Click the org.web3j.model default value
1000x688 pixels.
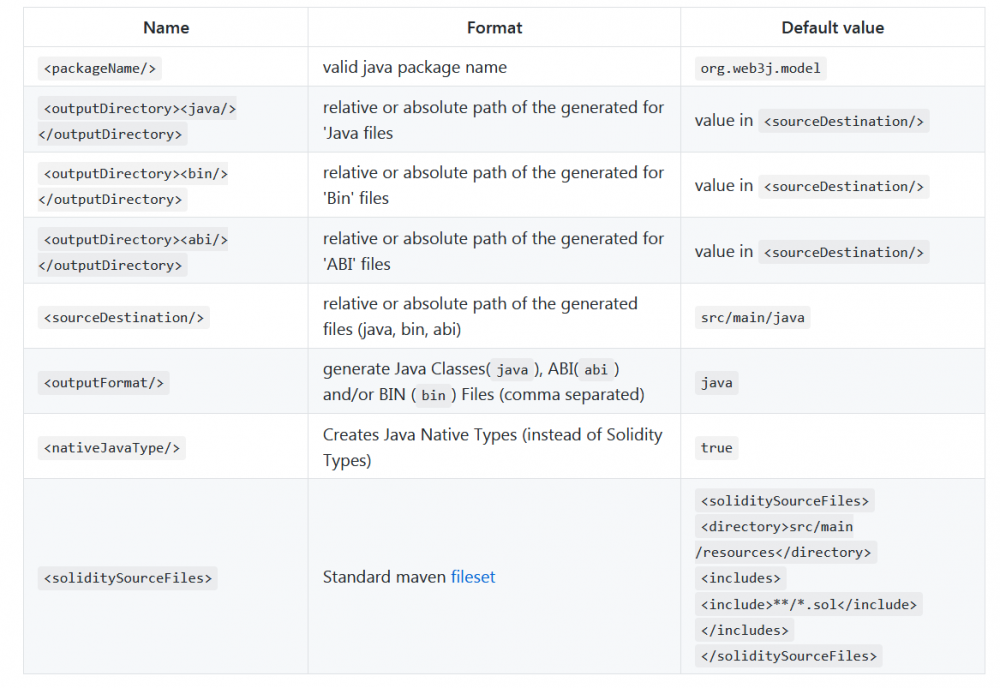point(762,68)
